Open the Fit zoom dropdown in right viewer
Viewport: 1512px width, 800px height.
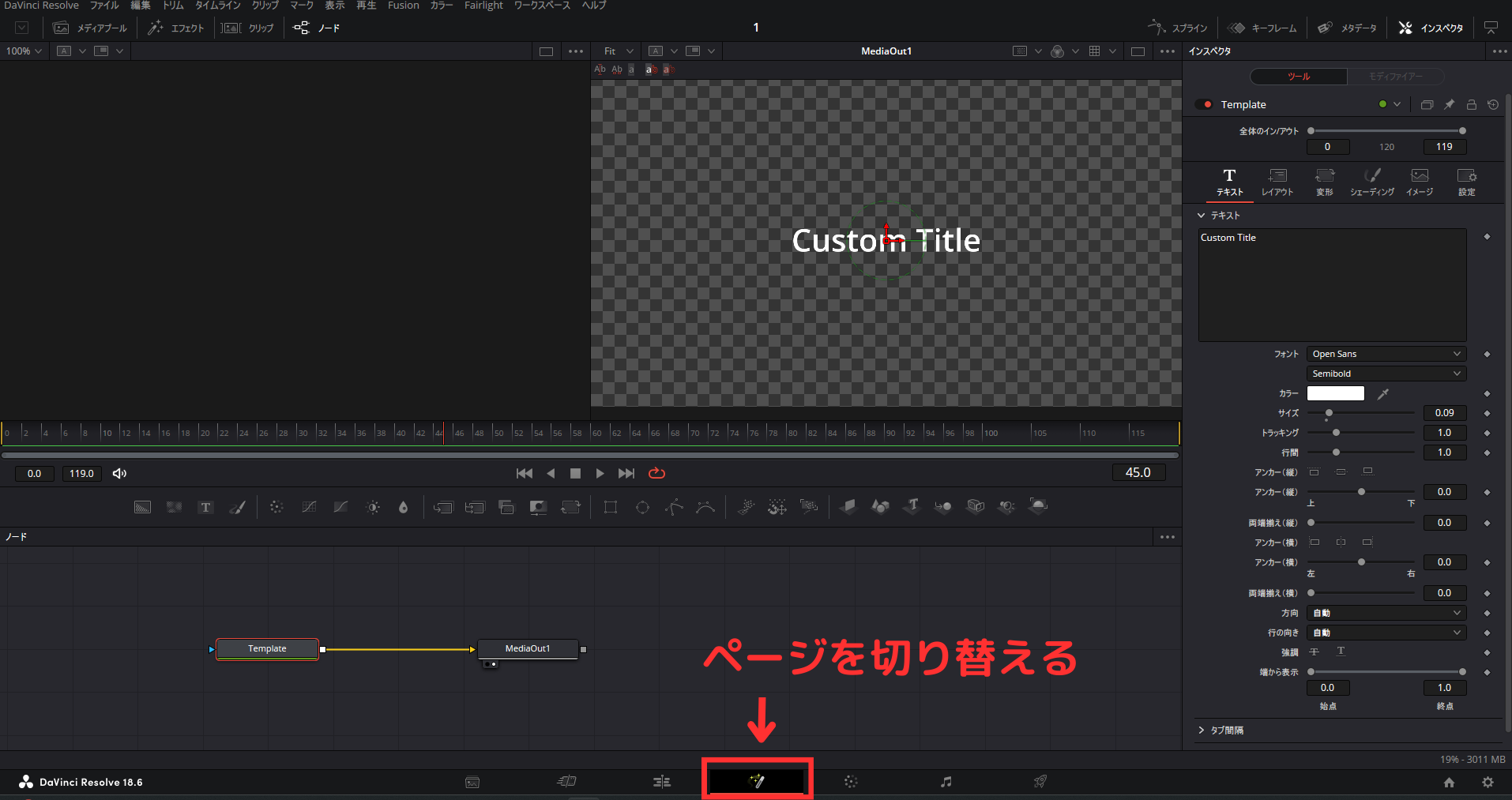618,51
